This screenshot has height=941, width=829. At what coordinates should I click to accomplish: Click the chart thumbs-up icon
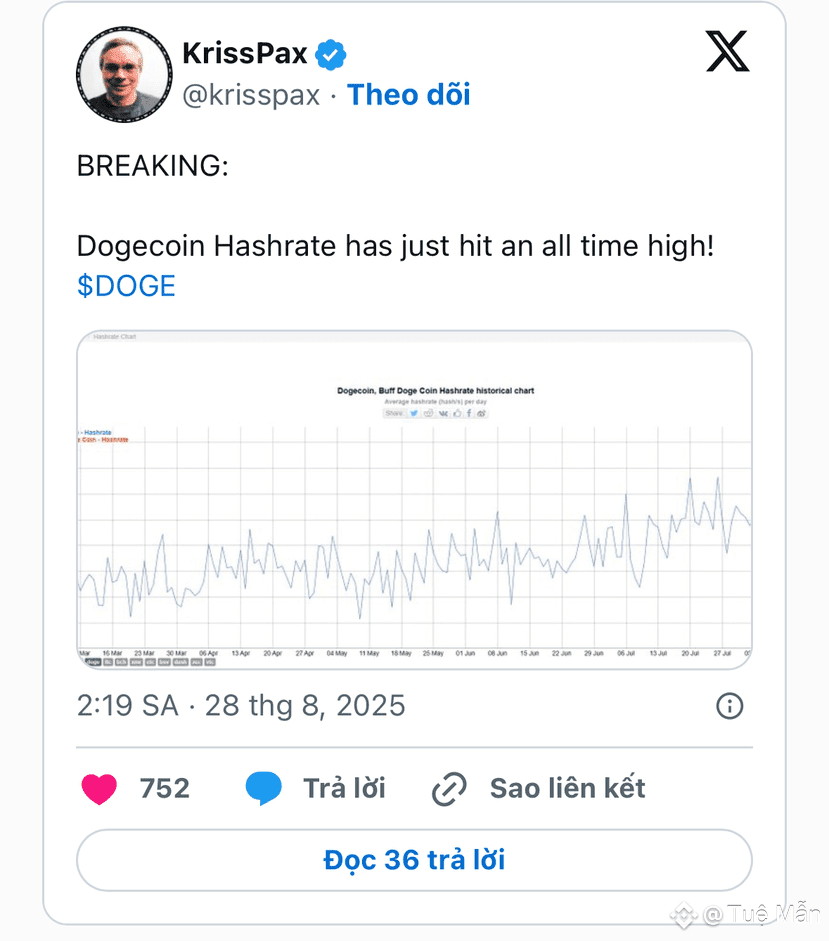457,413
